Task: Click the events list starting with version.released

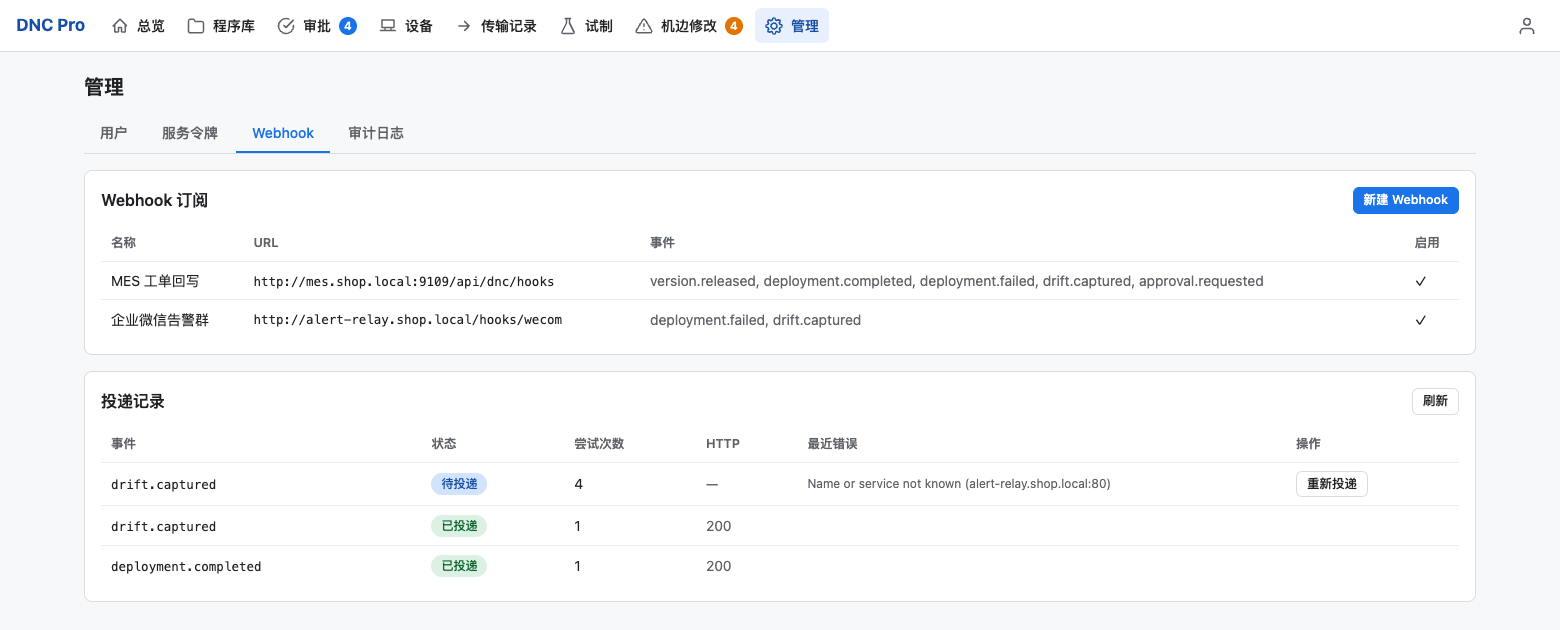Action: (x=957, y=281)
